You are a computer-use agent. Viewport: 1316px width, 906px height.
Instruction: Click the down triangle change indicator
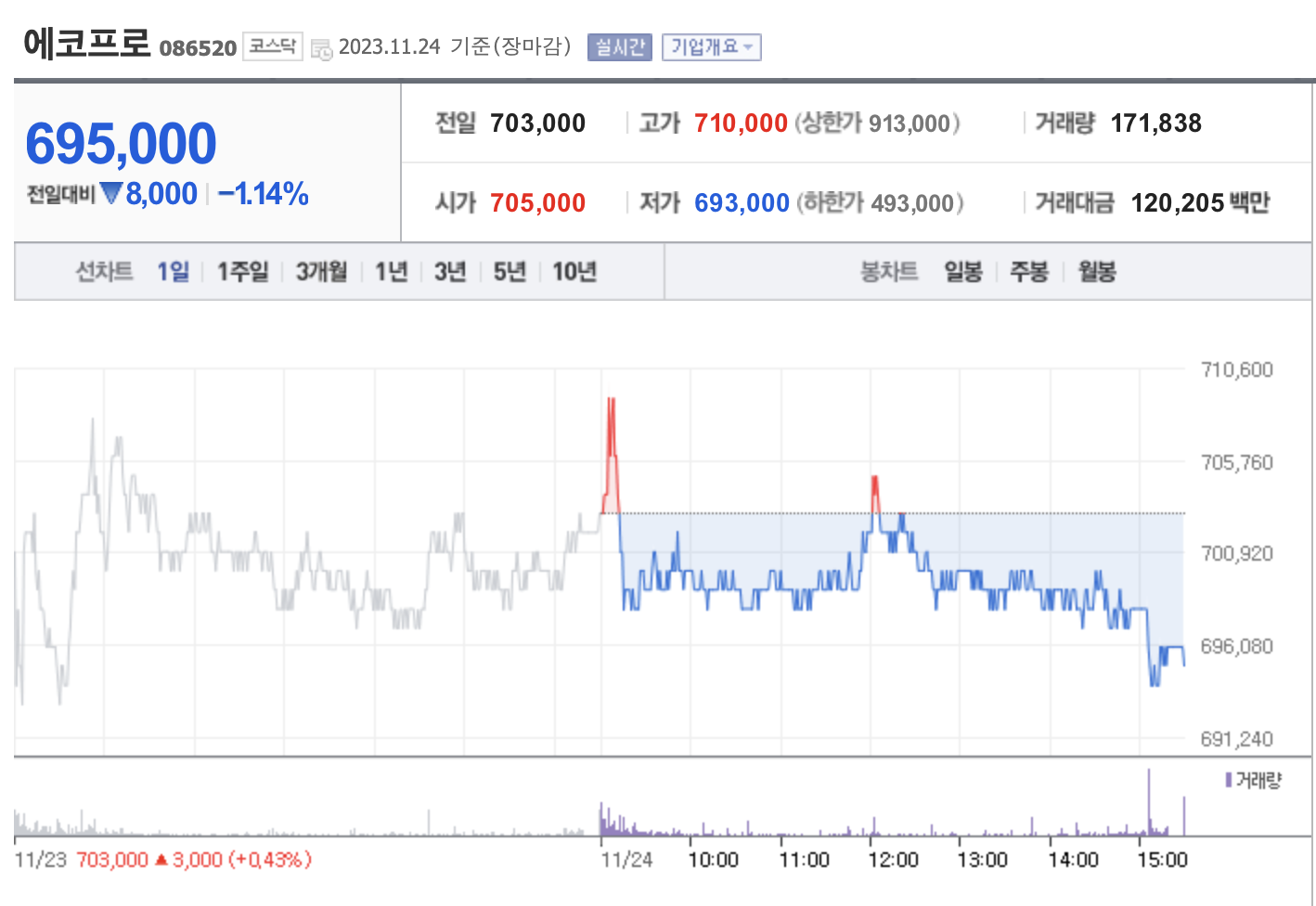pos(111,193)
